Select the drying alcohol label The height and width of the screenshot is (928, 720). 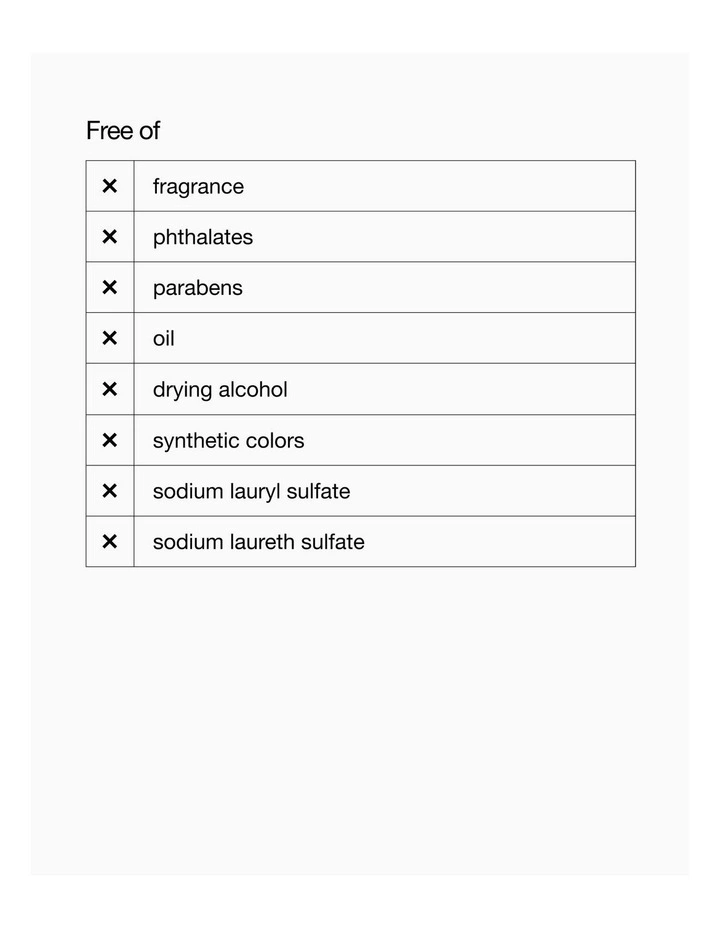click(220, 389)
